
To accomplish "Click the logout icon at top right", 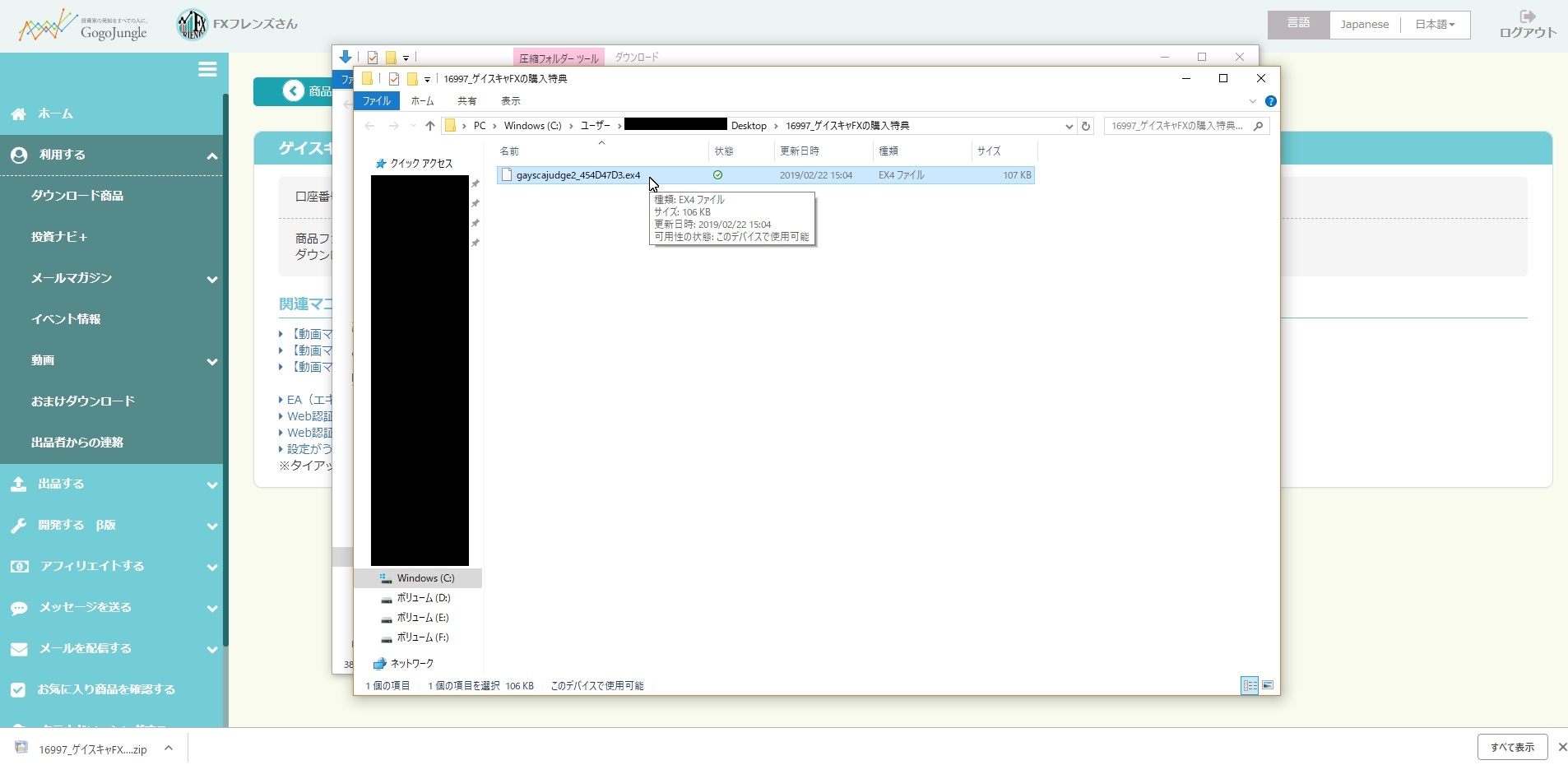I will pos(1527,24).
